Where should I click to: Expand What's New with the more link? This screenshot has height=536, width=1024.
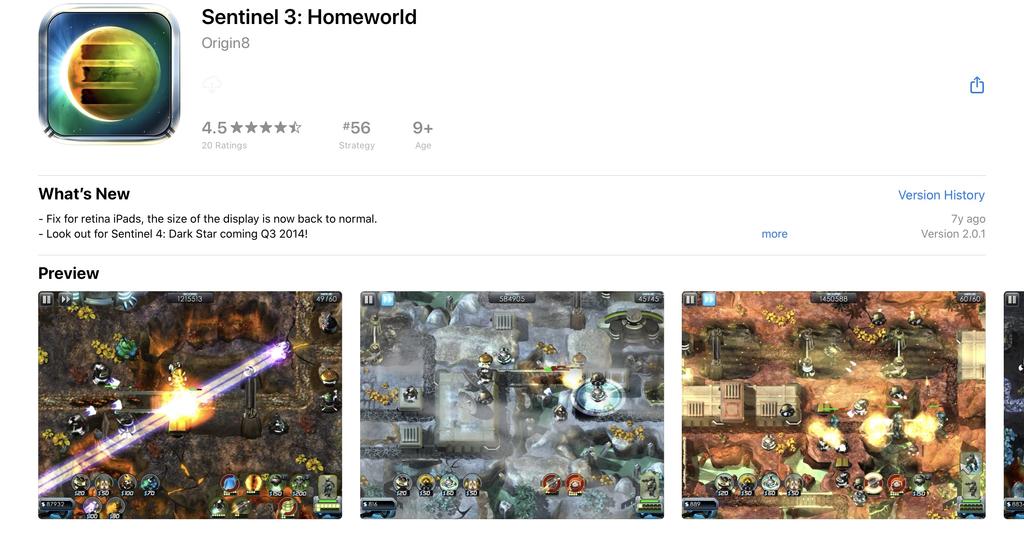coord(774,234)
